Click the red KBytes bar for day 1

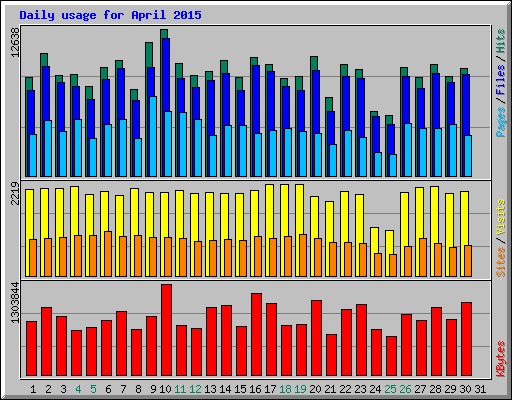pyautogui.click(x=32, y=349)
